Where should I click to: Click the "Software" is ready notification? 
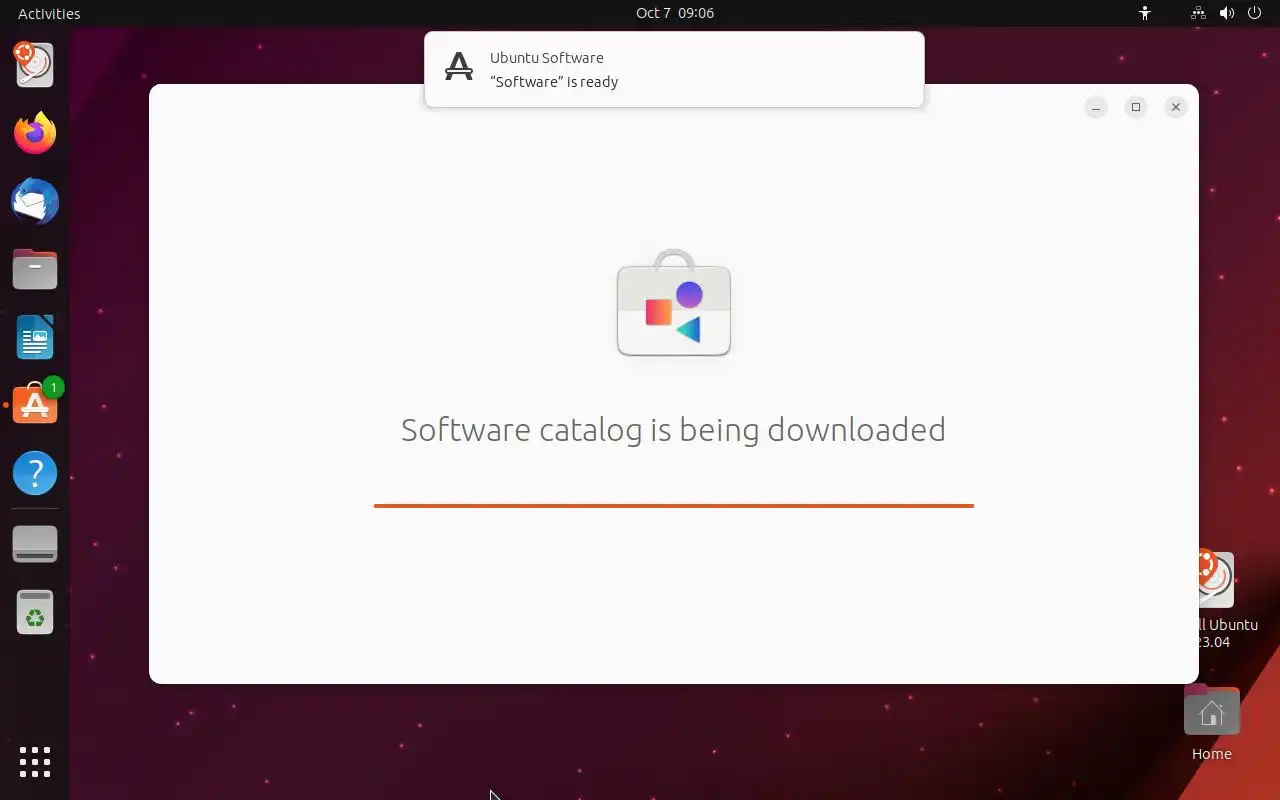click(x=674, y=69)
